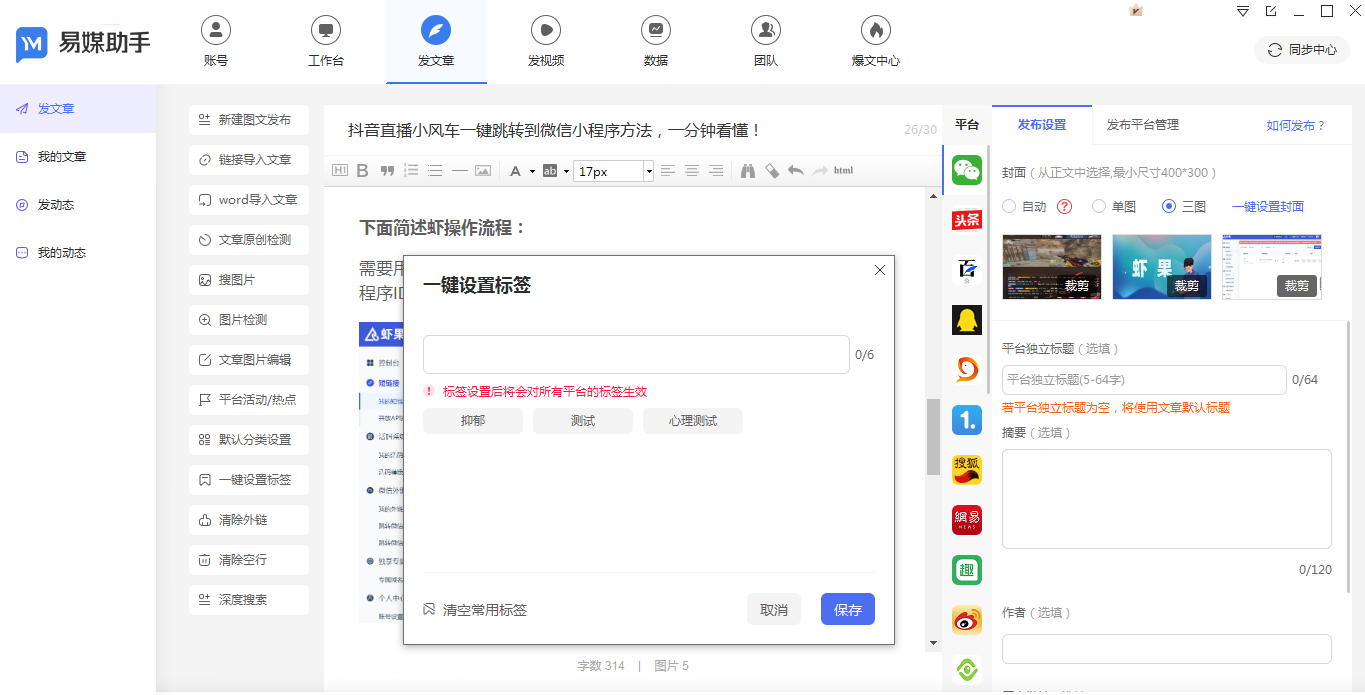This screenshot has height=695, width=1365.
Task: Click 新建图文发布 in the tools list
Action: pyautogui.click(x=249, y=120)
